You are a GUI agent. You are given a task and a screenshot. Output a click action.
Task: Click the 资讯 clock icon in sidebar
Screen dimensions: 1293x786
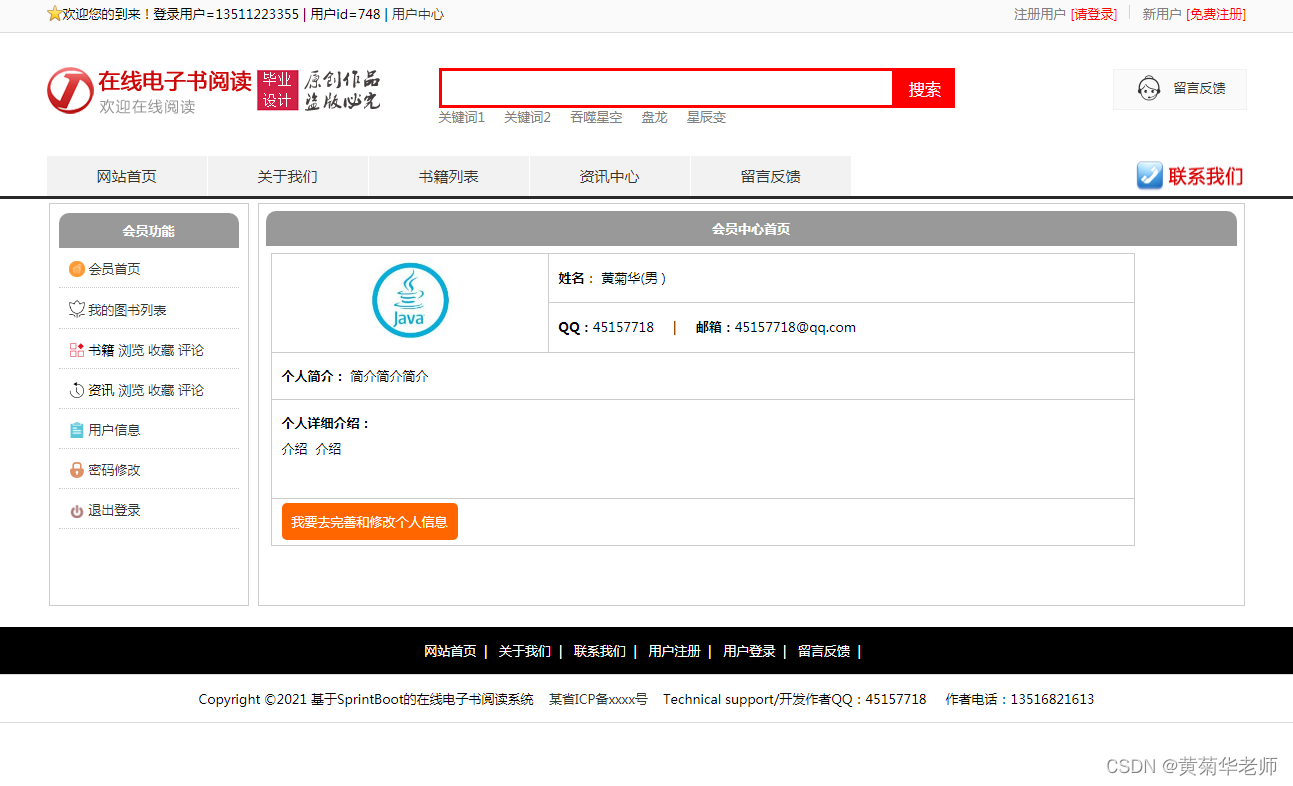click(77, 389)
